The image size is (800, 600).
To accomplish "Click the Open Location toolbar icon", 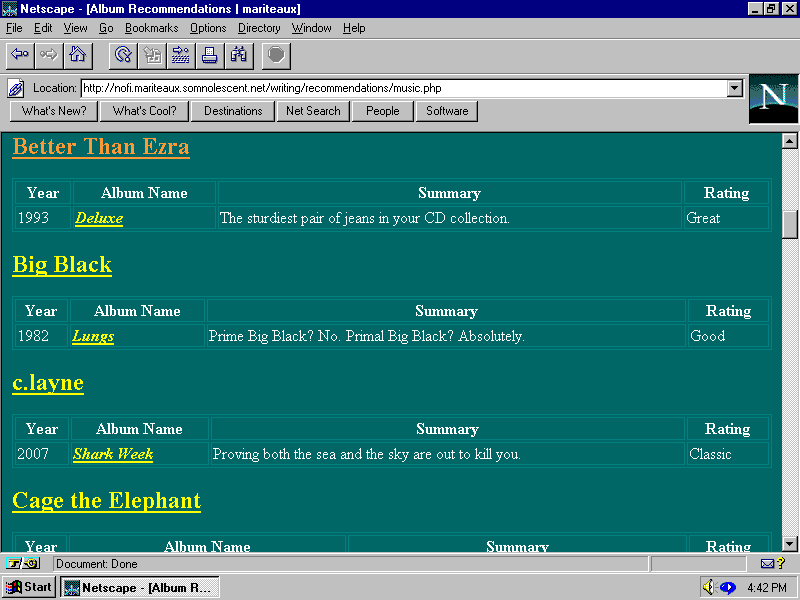I will point(181,55).
